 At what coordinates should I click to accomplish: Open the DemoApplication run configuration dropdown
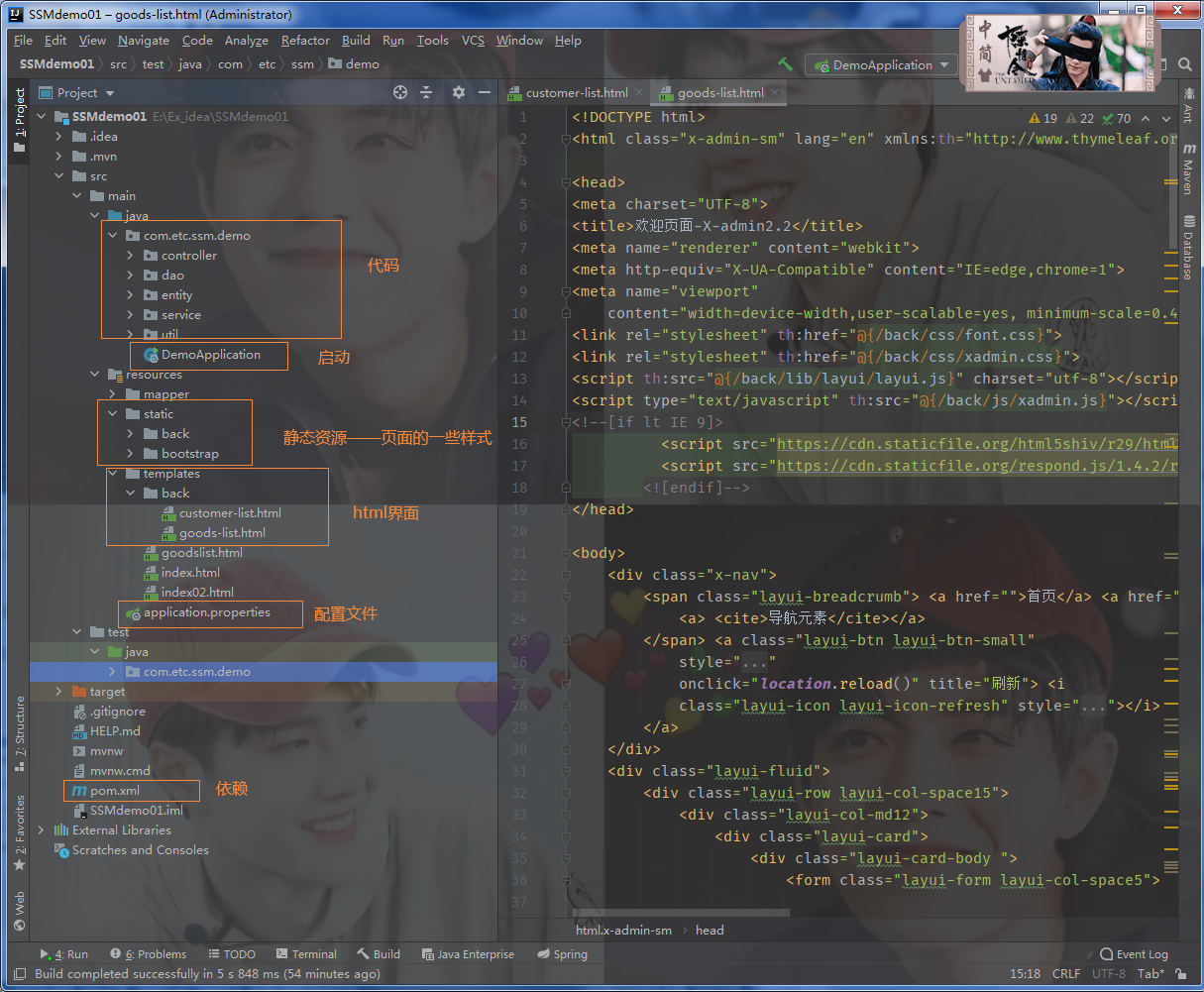[879, 64]
